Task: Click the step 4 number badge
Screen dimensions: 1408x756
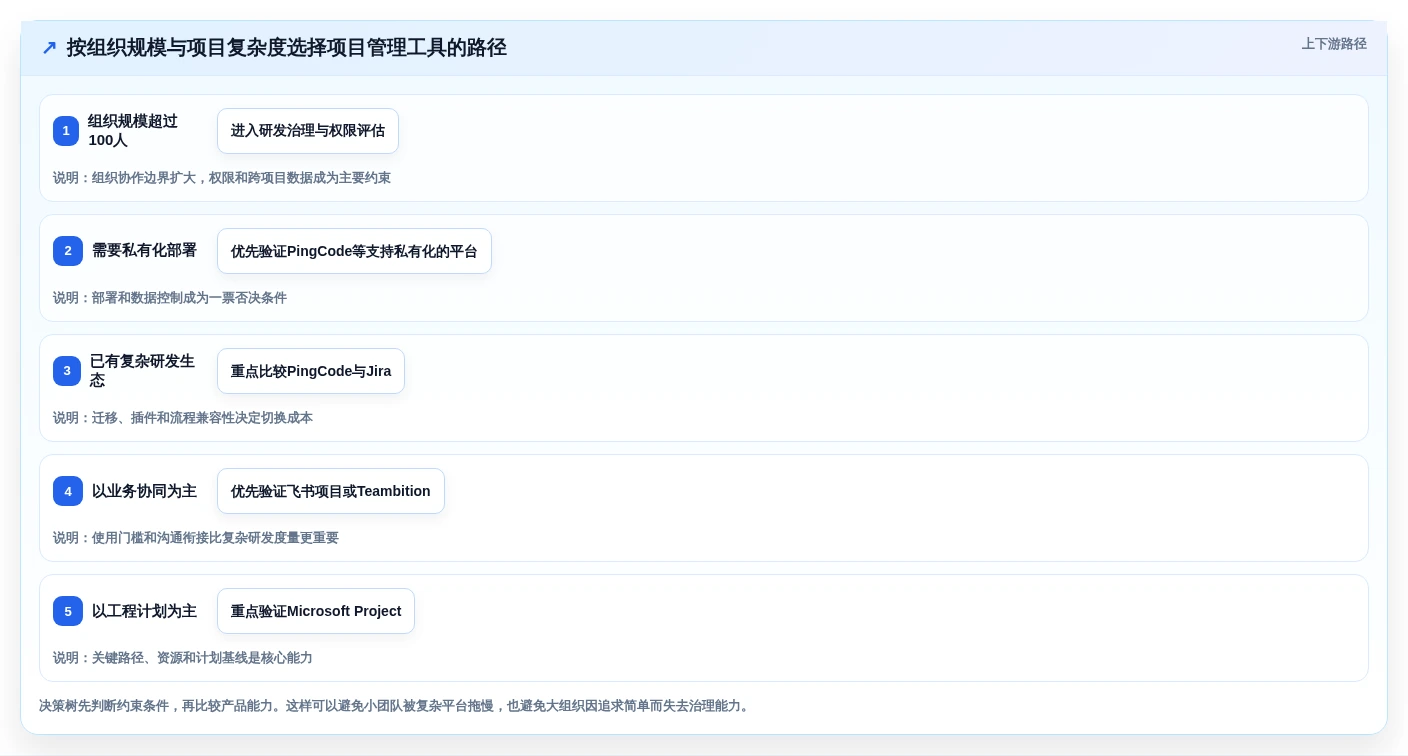Action: [68, 491]
